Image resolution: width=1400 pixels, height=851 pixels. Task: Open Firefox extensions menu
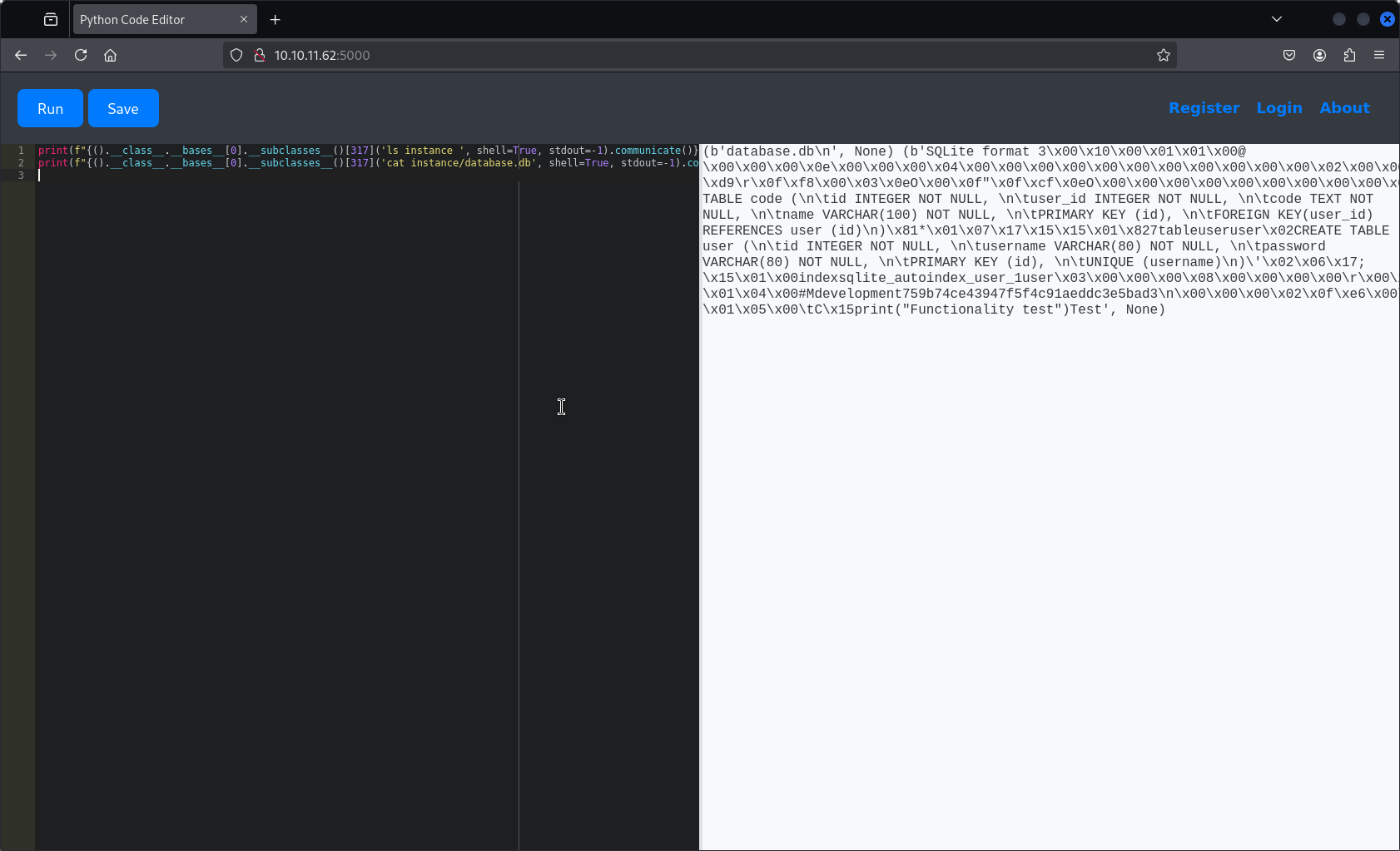[1349, 55]
